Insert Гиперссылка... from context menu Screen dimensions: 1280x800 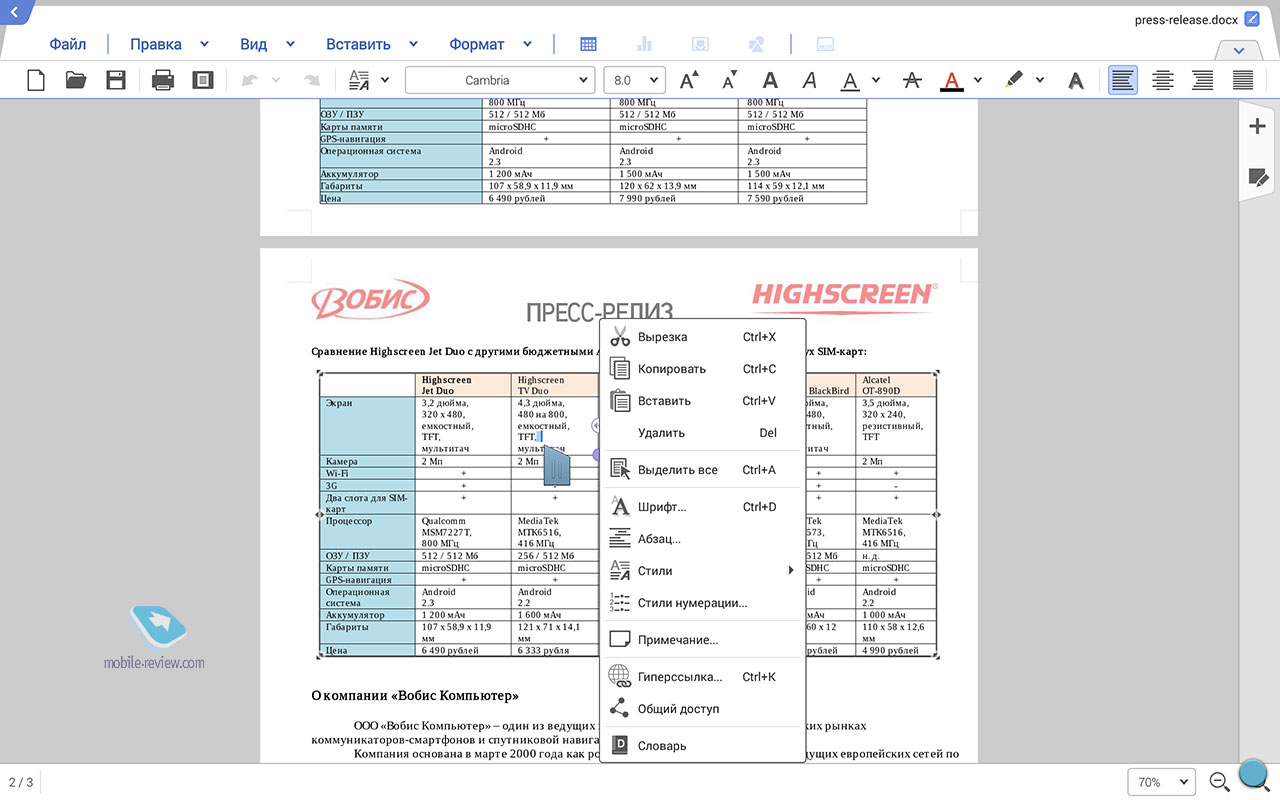coord(702,677)
